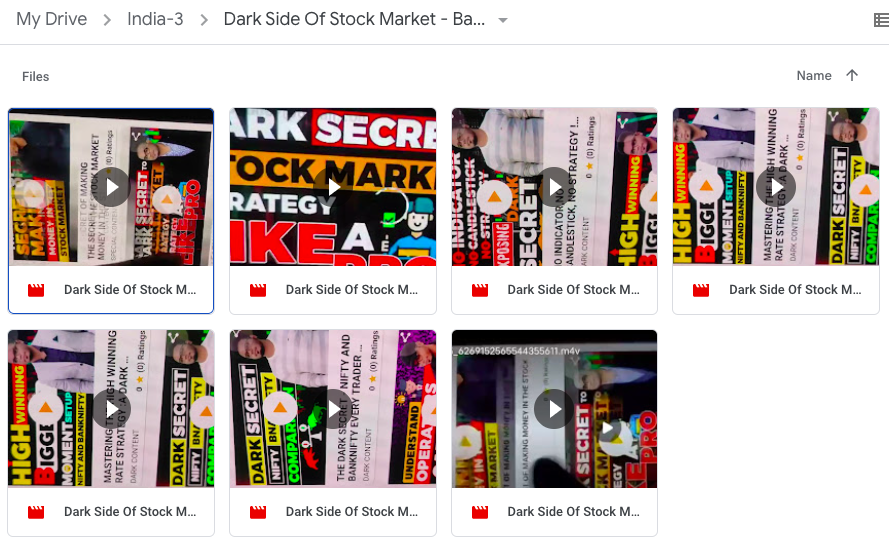
Task: Select the m4v video thumbnail in bottom row
Action: [554, 409]
